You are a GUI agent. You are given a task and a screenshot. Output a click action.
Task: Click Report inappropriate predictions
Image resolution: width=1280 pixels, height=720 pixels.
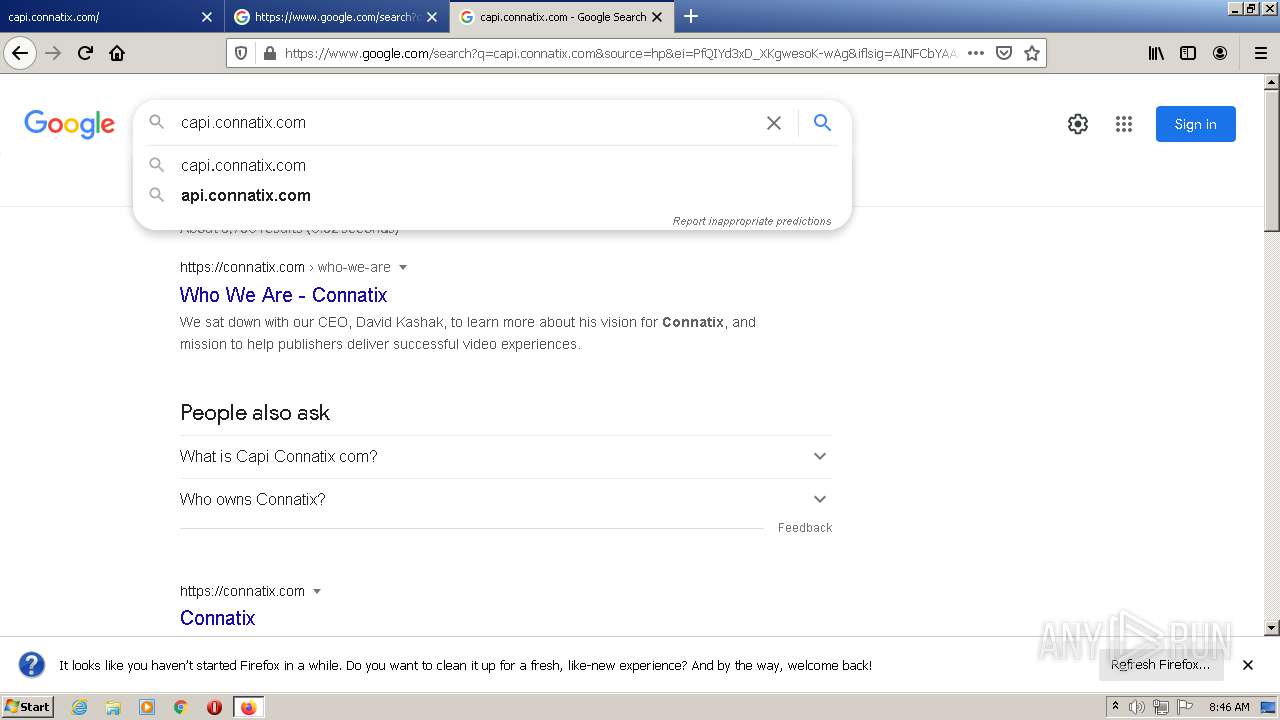[752, 221]
